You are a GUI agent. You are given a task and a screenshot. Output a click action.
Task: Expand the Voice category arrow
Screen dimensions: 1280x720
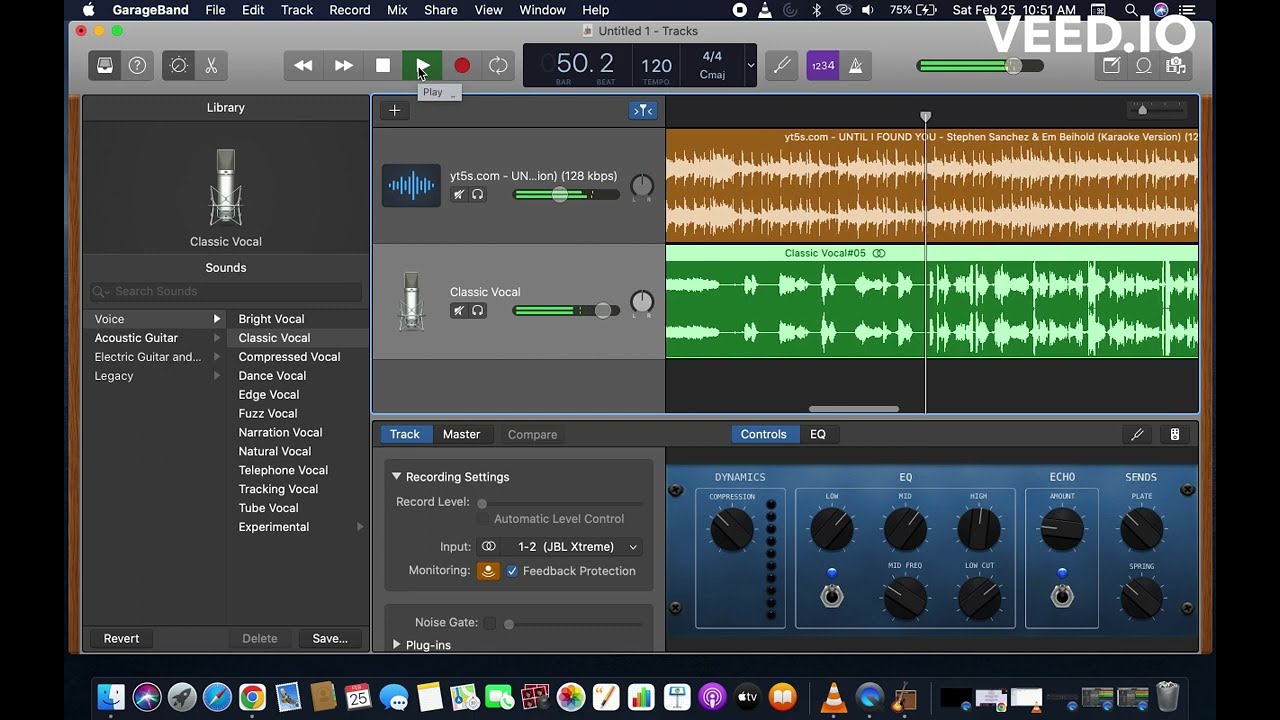pos(216,319)
